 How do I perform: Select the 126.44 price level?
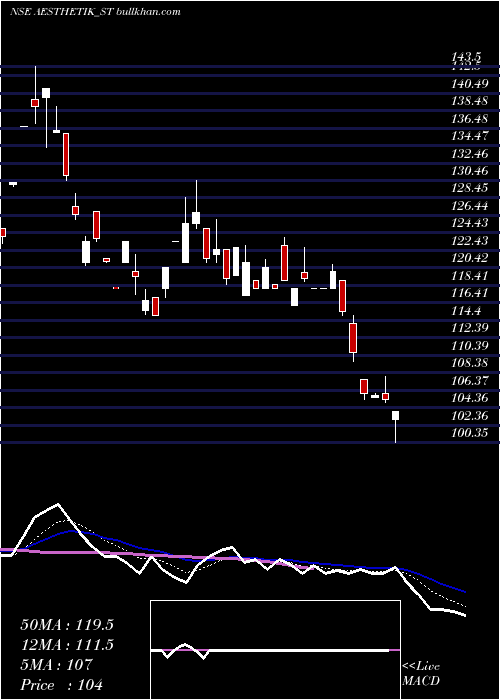[470, 206]
